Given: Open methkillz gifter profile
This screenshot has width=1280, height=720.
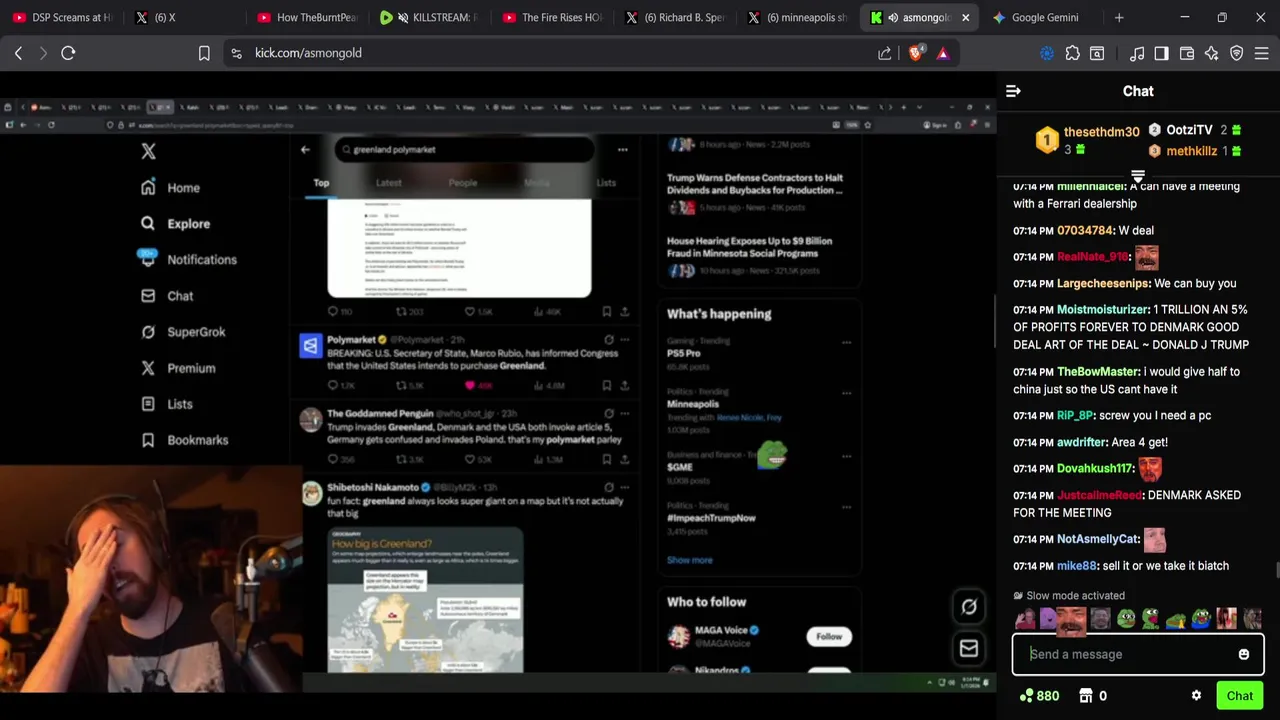Looking at the screenshot, I should tap(1191, 151).
